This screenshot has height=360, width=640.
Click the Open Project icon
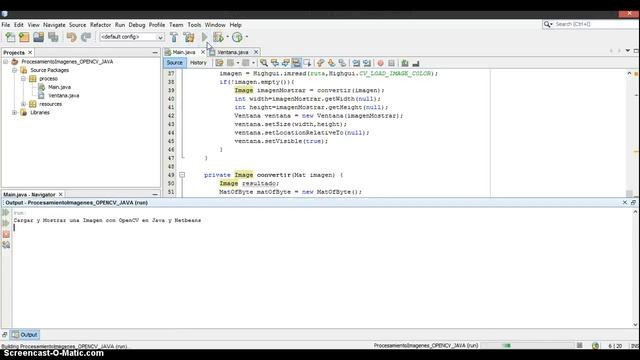pos(38,37)
